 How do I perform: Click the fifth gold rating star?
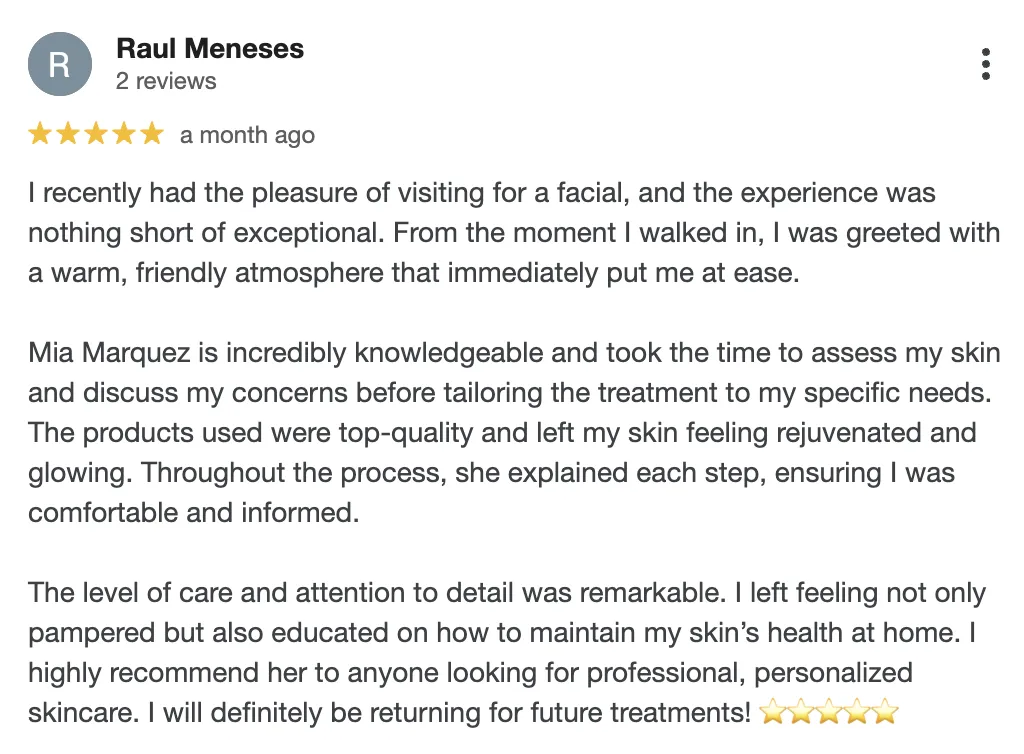[x=152, y=133]
